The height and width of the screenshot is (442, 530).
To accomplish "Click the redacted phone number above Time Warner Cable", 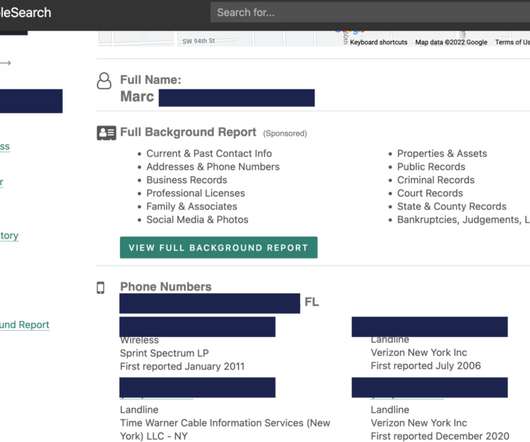I will point(197,387).
